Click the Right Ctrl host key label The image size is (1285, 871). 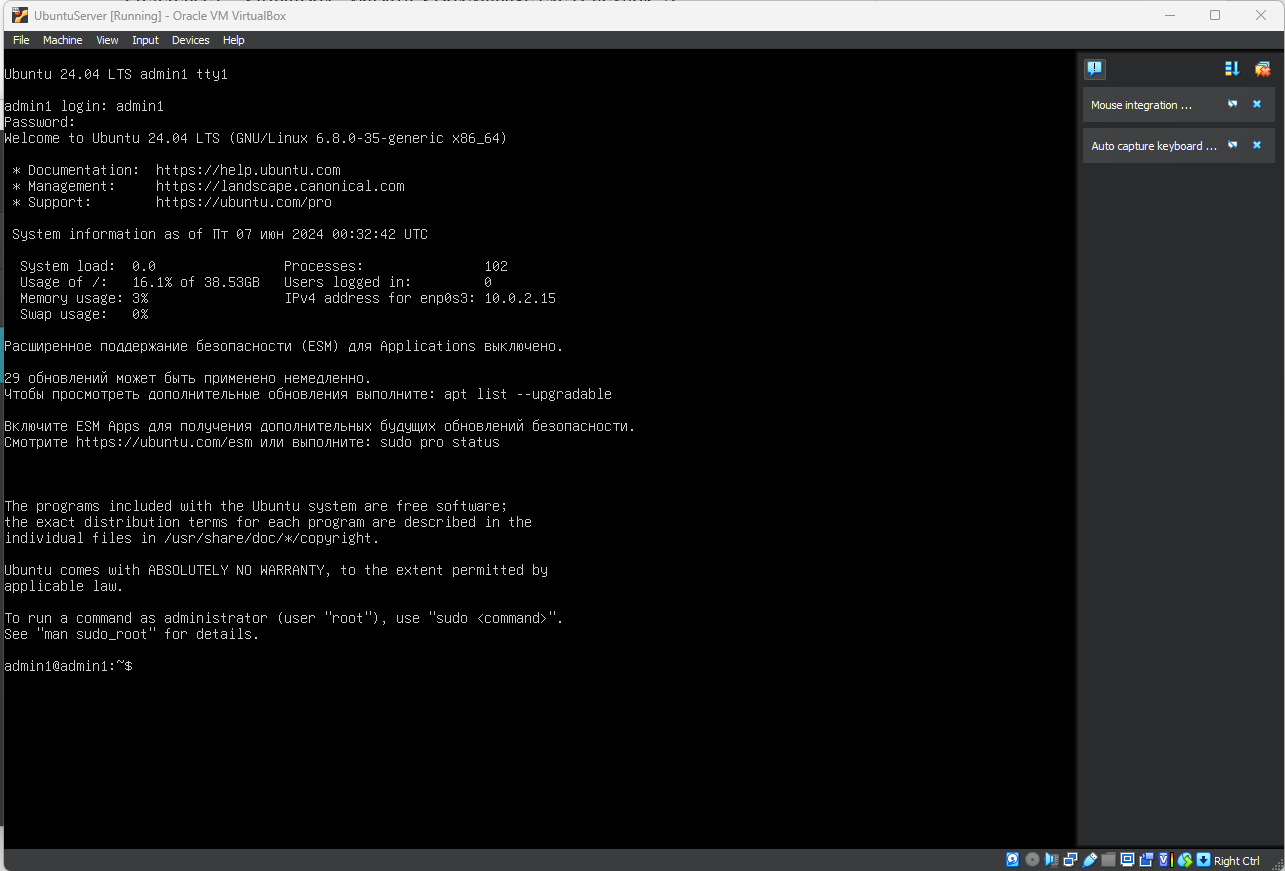coord(1237,861)
